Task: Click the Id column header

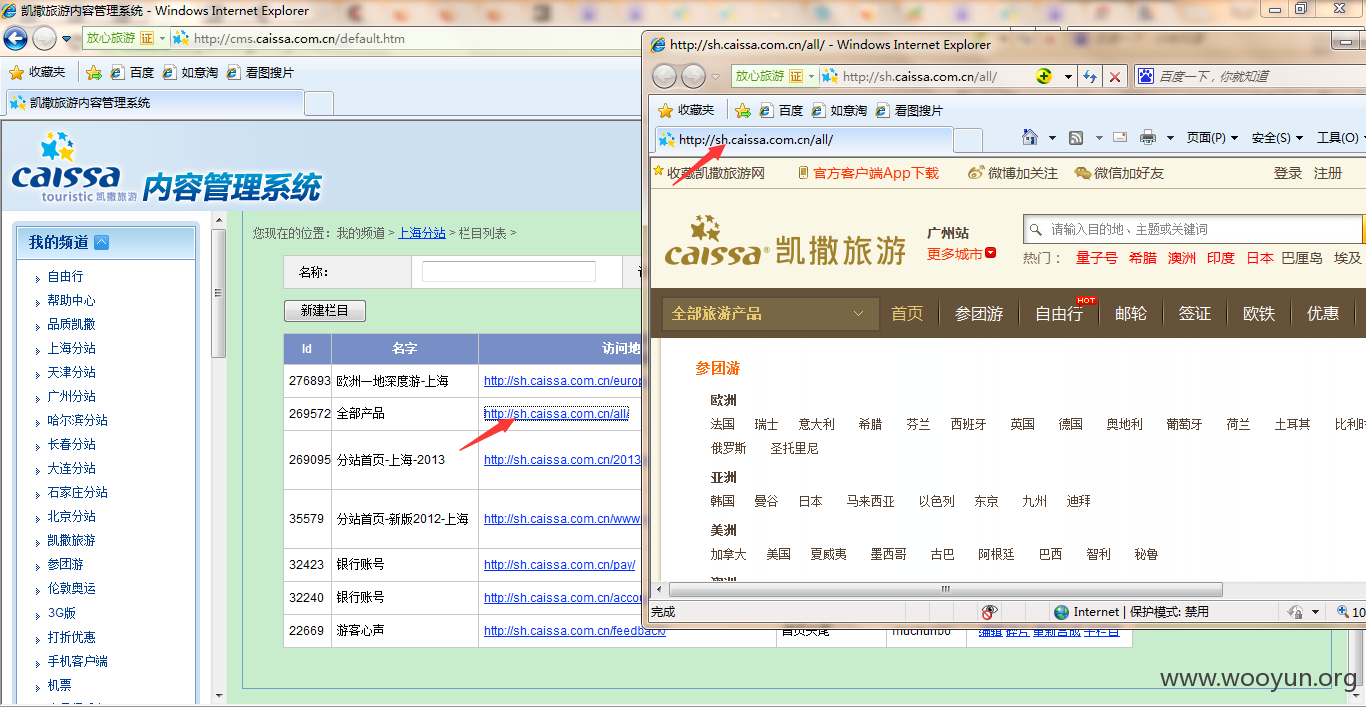Action: [307, 349]
